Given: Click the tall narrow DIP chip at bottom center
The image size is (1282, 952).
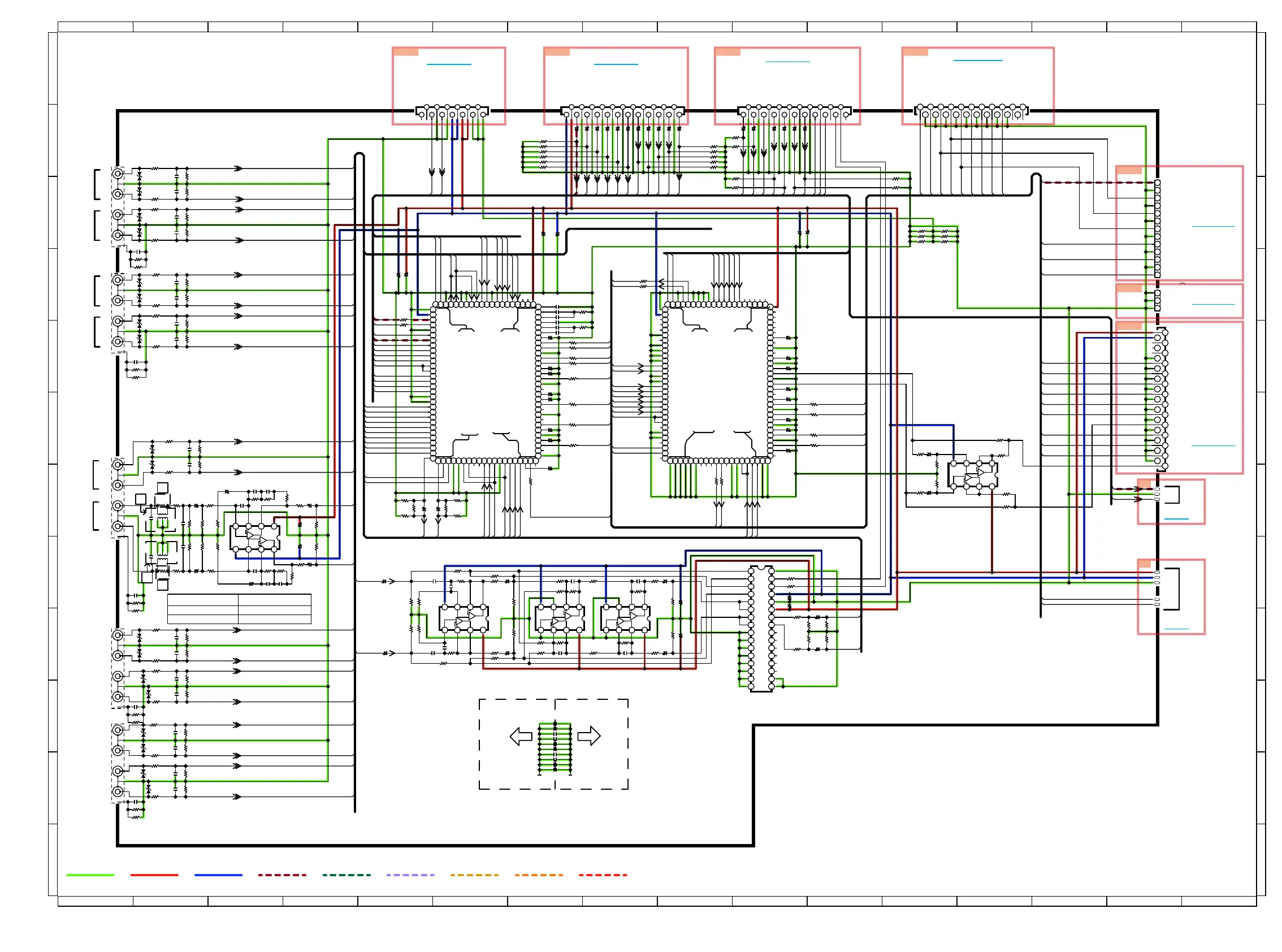Looking at the screenshot, I should pos(761,629).
